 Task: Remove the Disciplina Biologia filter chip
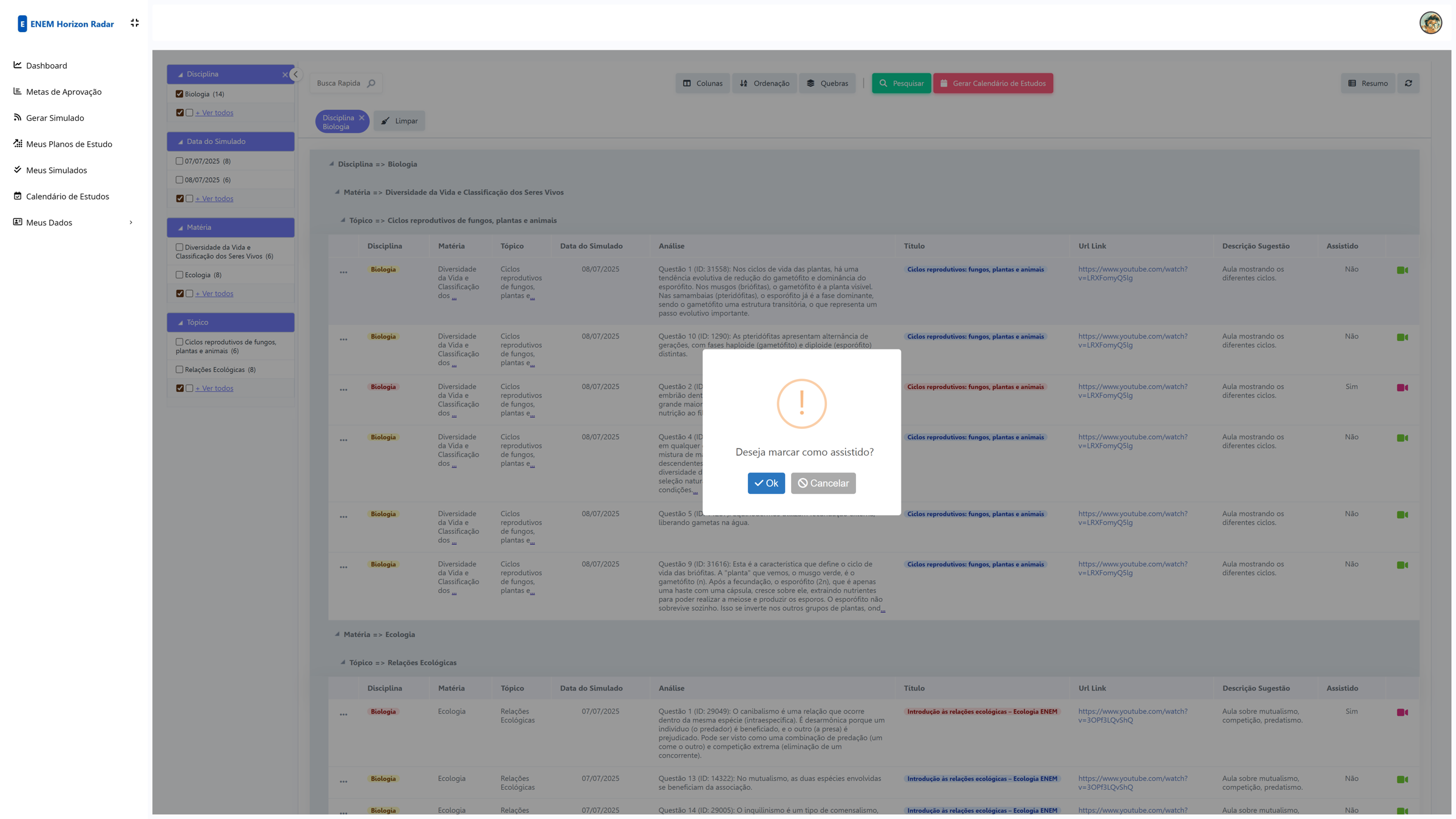tap(362, 118)
